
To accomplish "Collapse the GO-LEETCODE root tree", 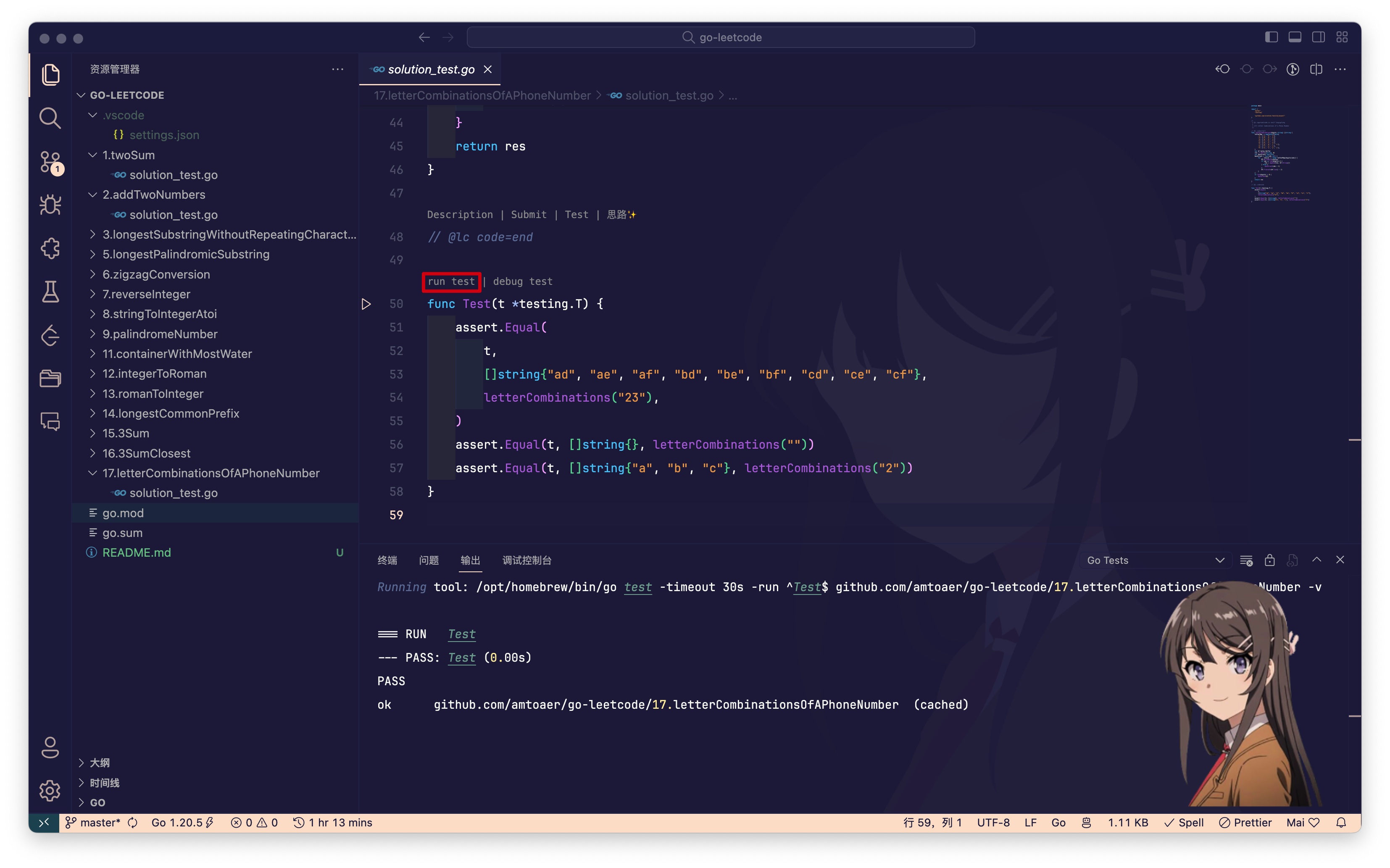I will pos(83,94).
